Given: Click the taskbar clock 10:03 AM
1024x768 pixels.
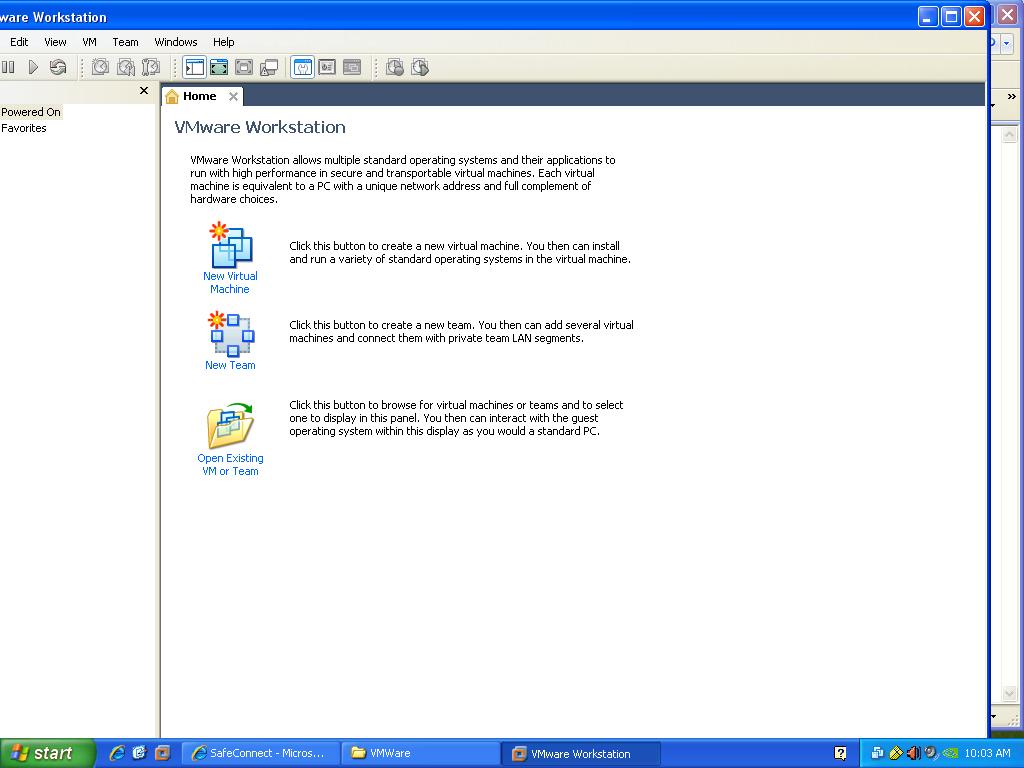Looking at the screenshot, I should [x=987, y=753].
